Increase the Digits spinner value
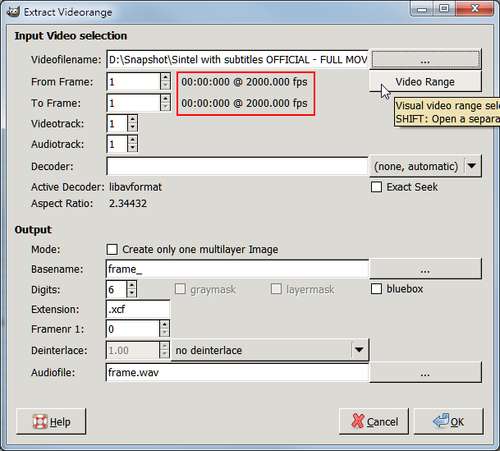This screenshot has height=451, width=500. click(x=132, y=285)
